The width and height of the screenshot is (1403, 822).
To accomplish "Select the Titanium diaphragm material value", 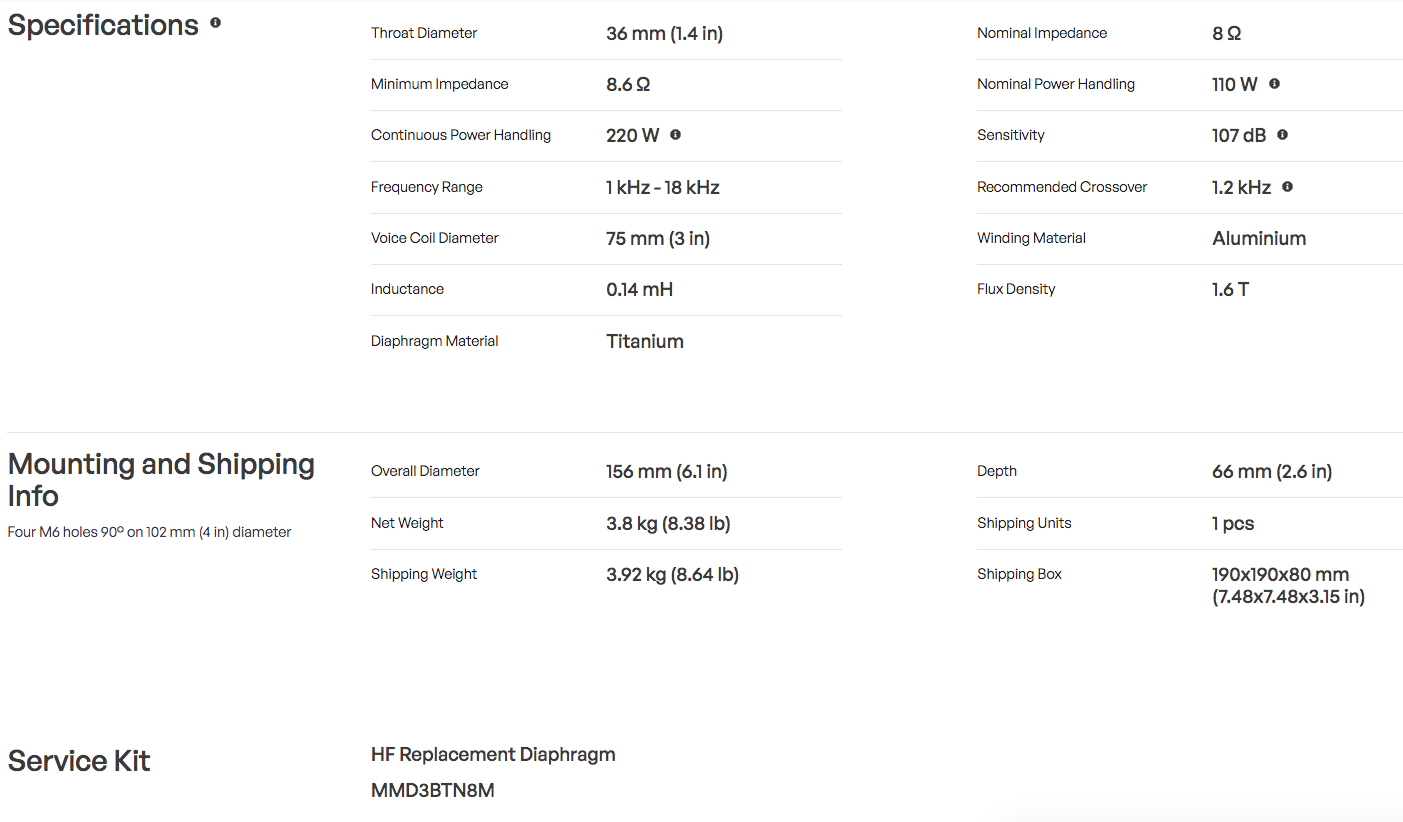I will (645, 341).
